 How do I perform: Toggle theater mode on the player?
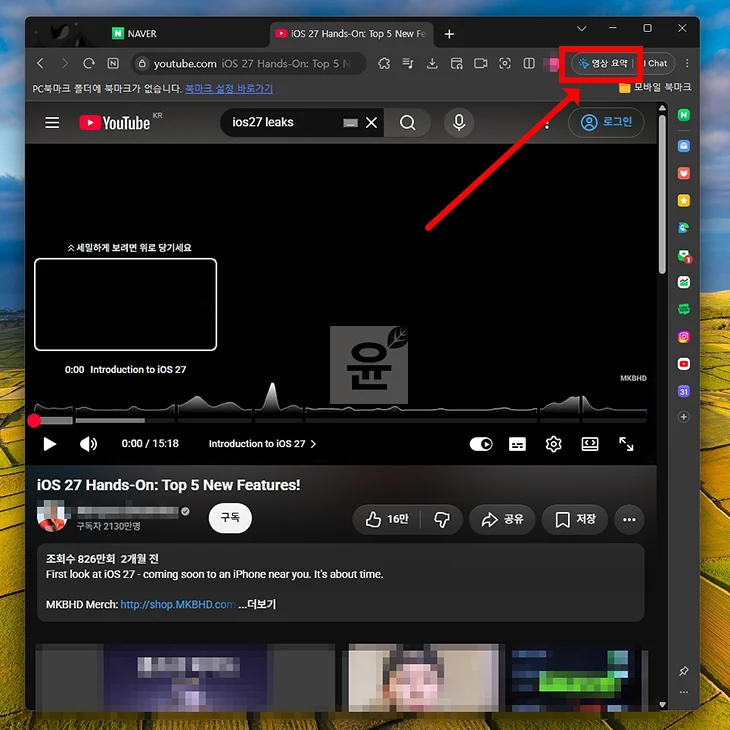coord(590,444)
